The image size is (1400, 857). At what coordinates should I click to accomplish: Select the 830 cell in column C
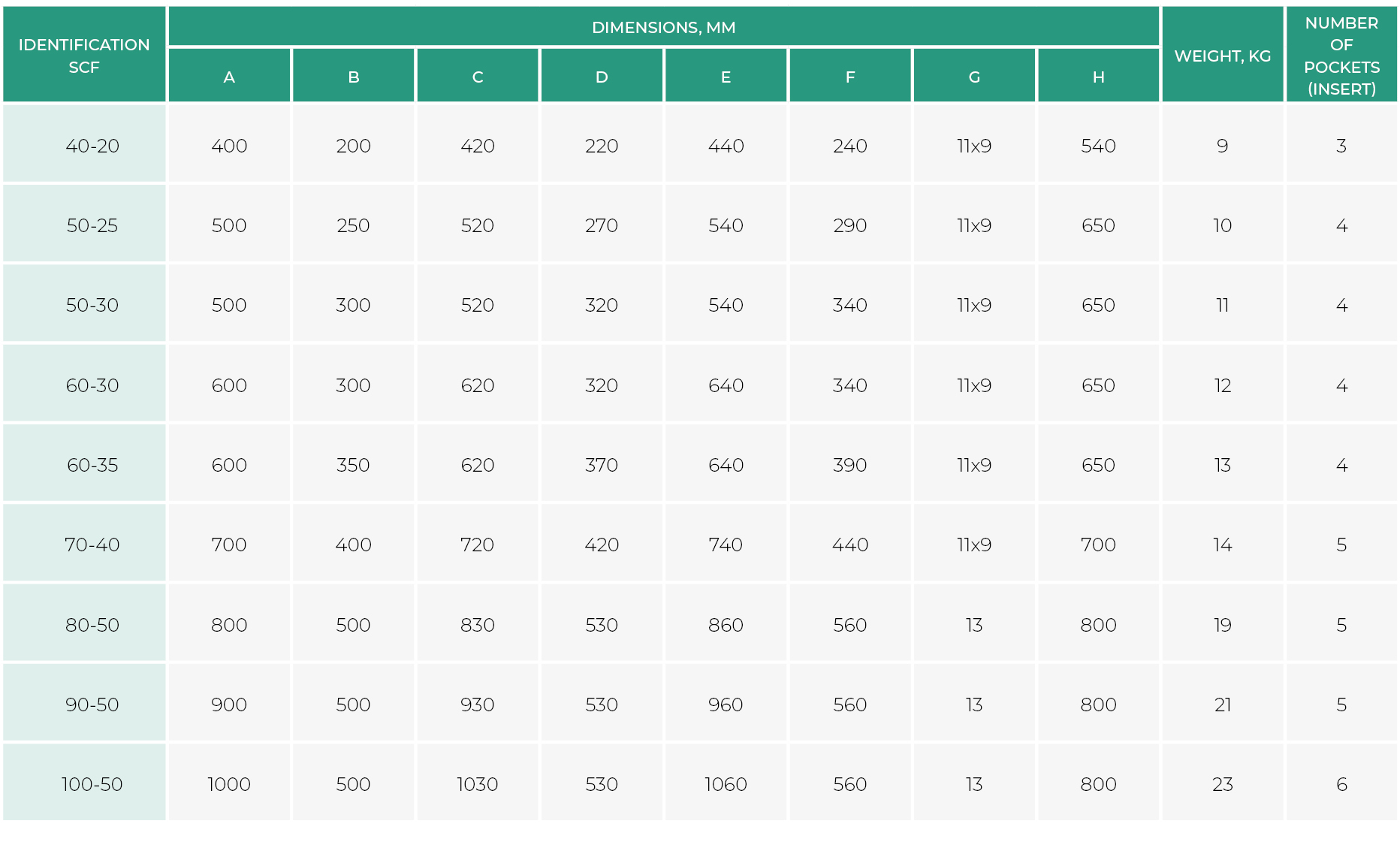tap(478, 625)
